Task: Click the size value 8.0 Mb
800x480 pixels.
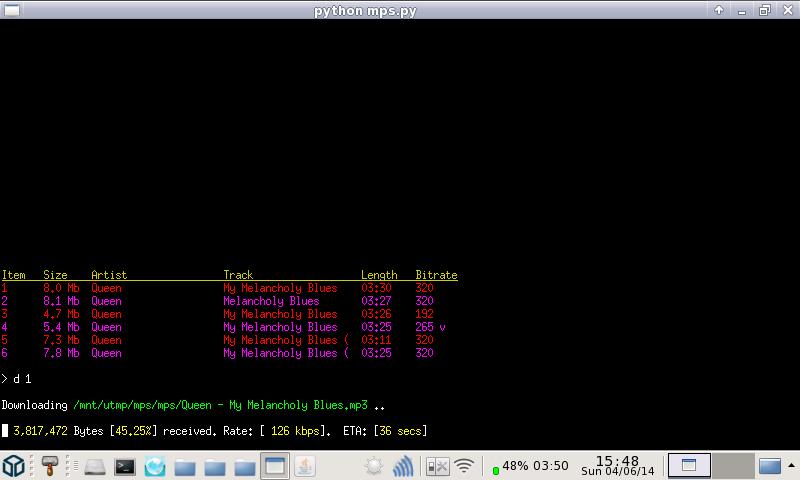Action: click(x=61, y=288)
